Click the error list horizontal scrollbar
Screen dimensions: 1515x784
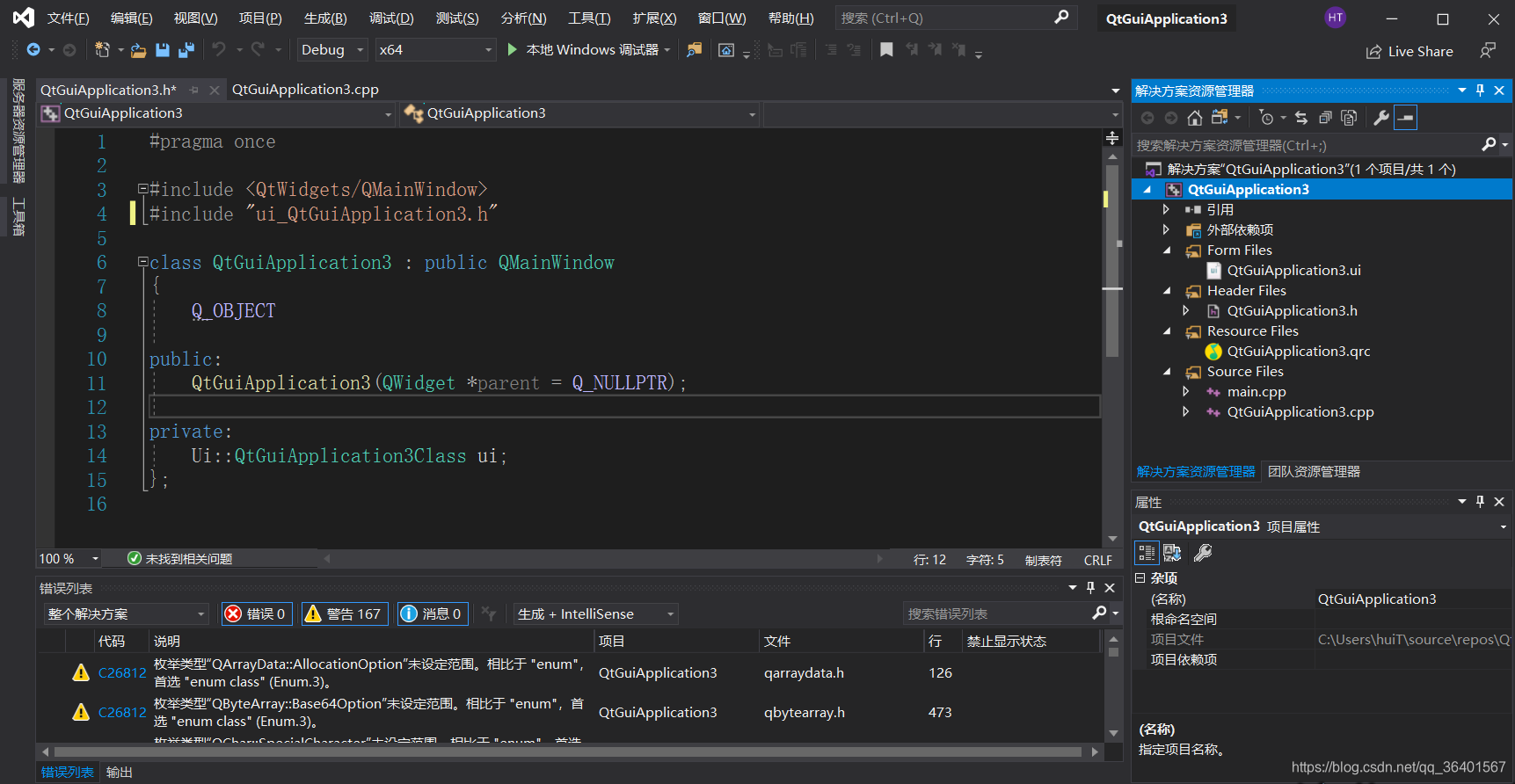point(568,752)
